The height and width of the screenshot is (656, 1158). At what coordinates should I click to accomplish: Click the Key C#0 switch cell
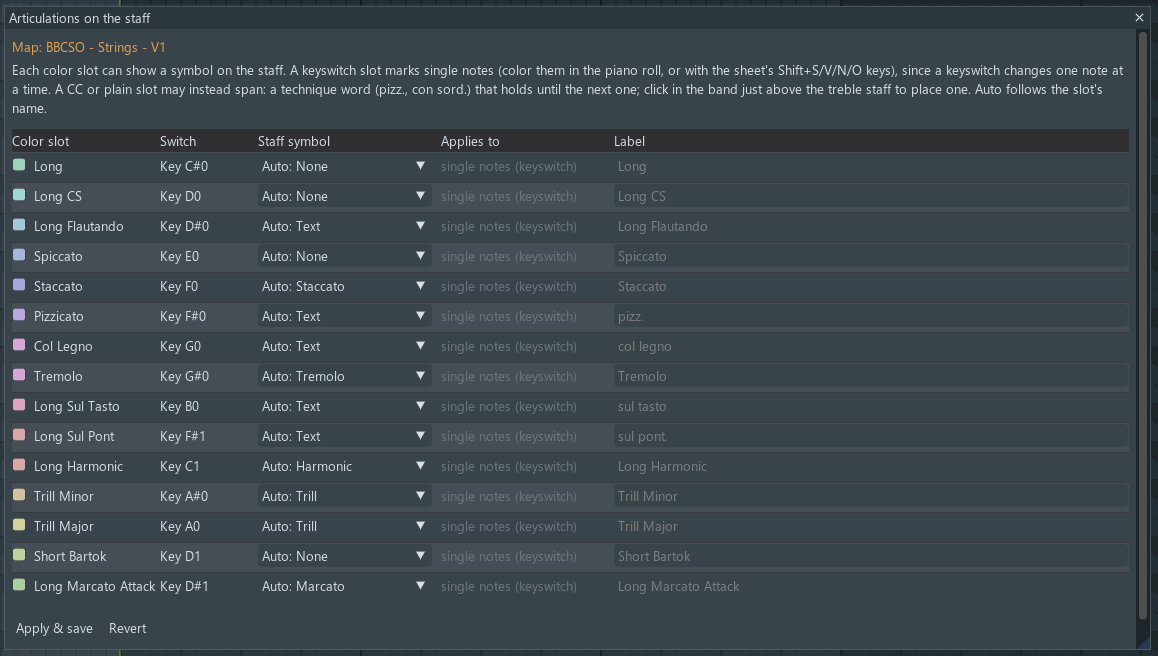[x=184, y=167]
